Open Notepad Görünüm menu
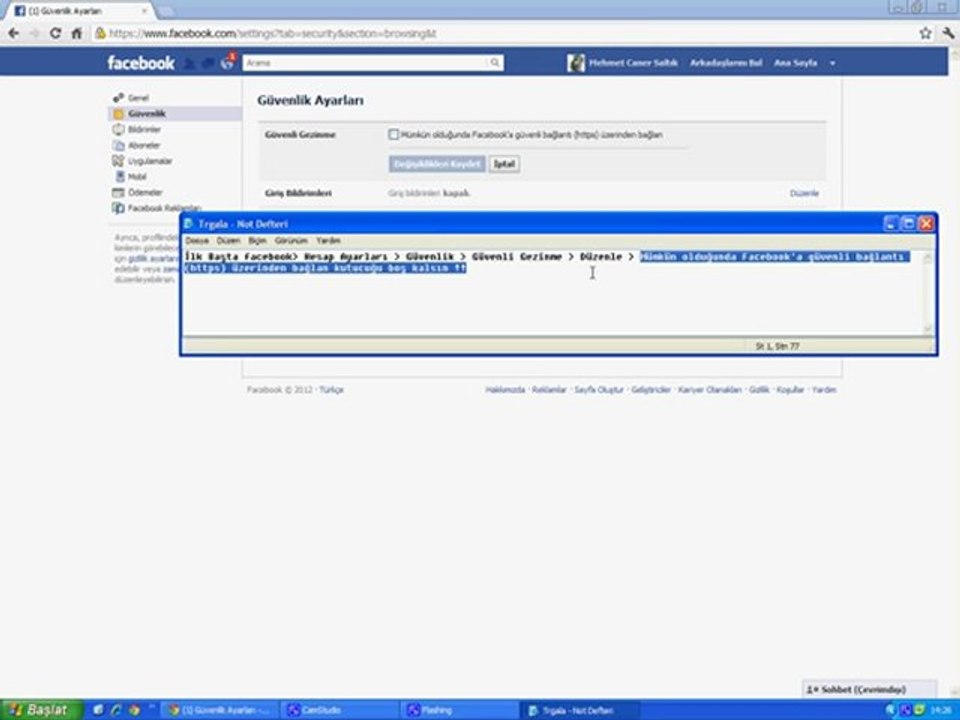 coord(291,241)
